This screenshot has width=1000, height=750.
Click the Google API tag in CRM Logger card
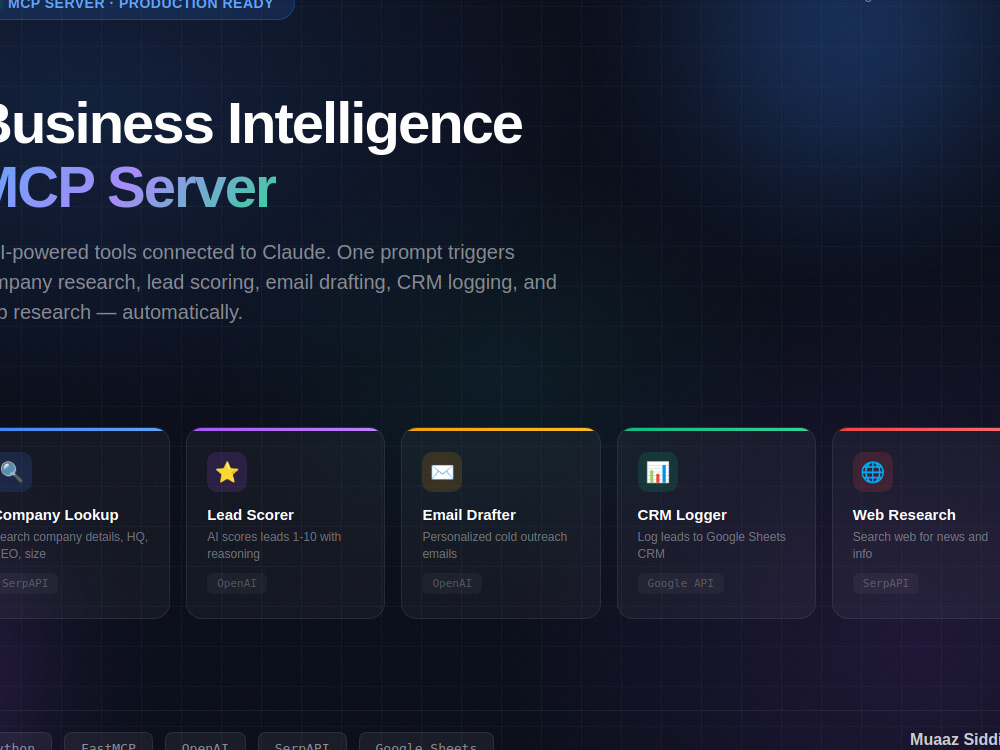680,584
